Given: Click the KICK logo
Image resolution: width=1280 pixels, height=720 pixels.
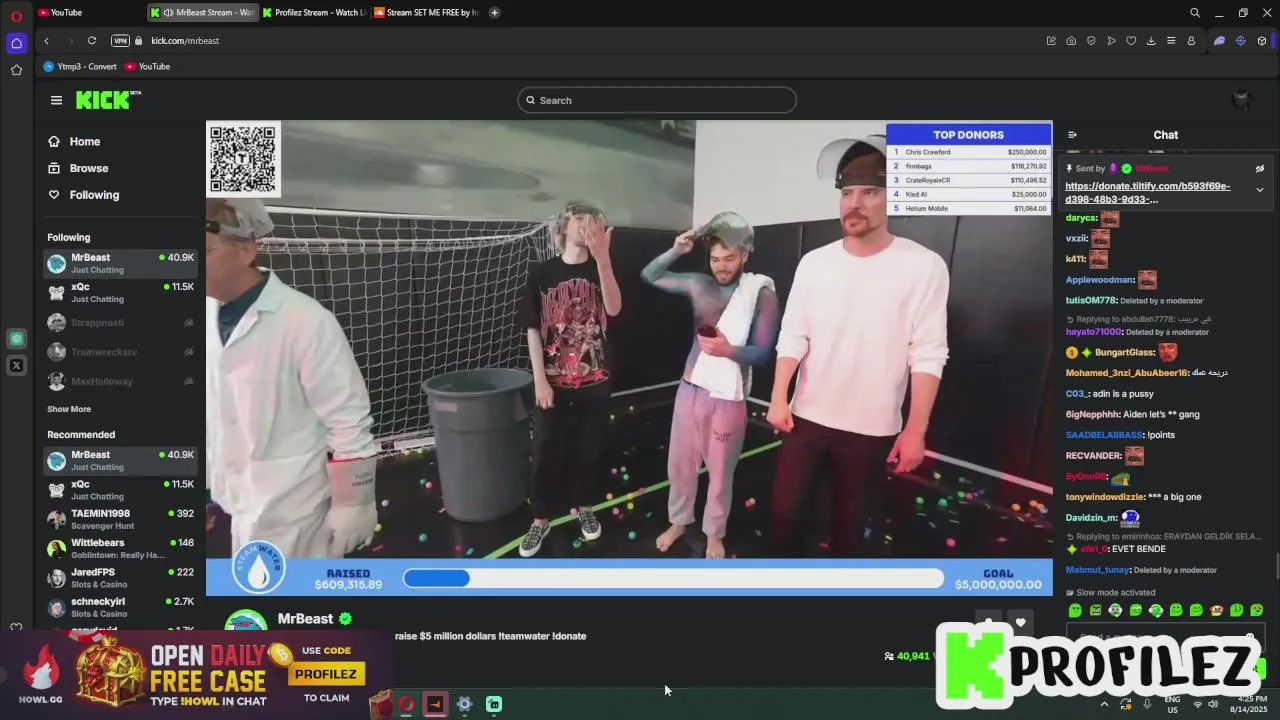Looking at the screenshot, I should (x=109, y=100).
